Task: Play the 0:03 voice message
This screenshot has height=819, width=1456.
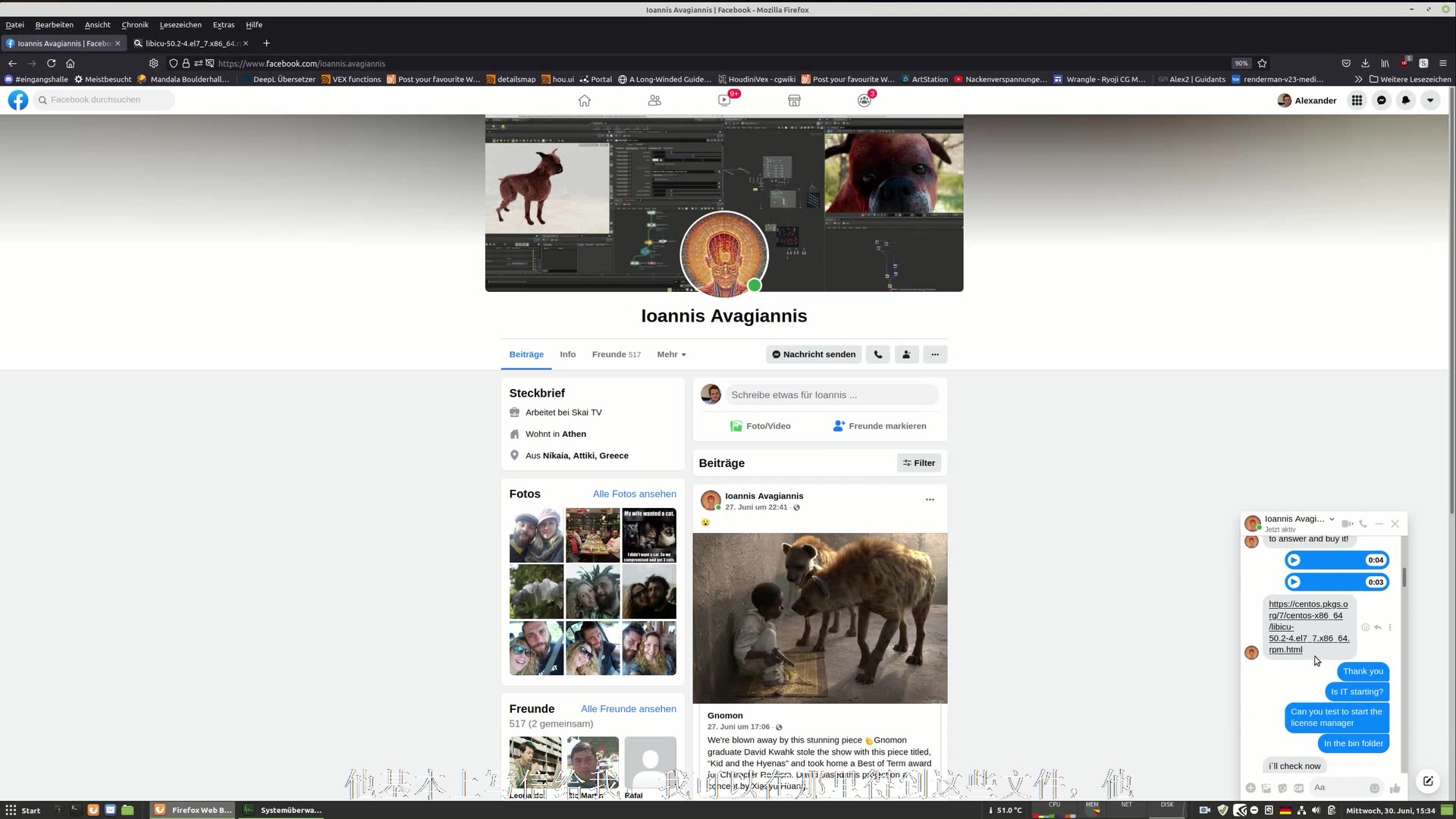Action: coord(1294,582)
